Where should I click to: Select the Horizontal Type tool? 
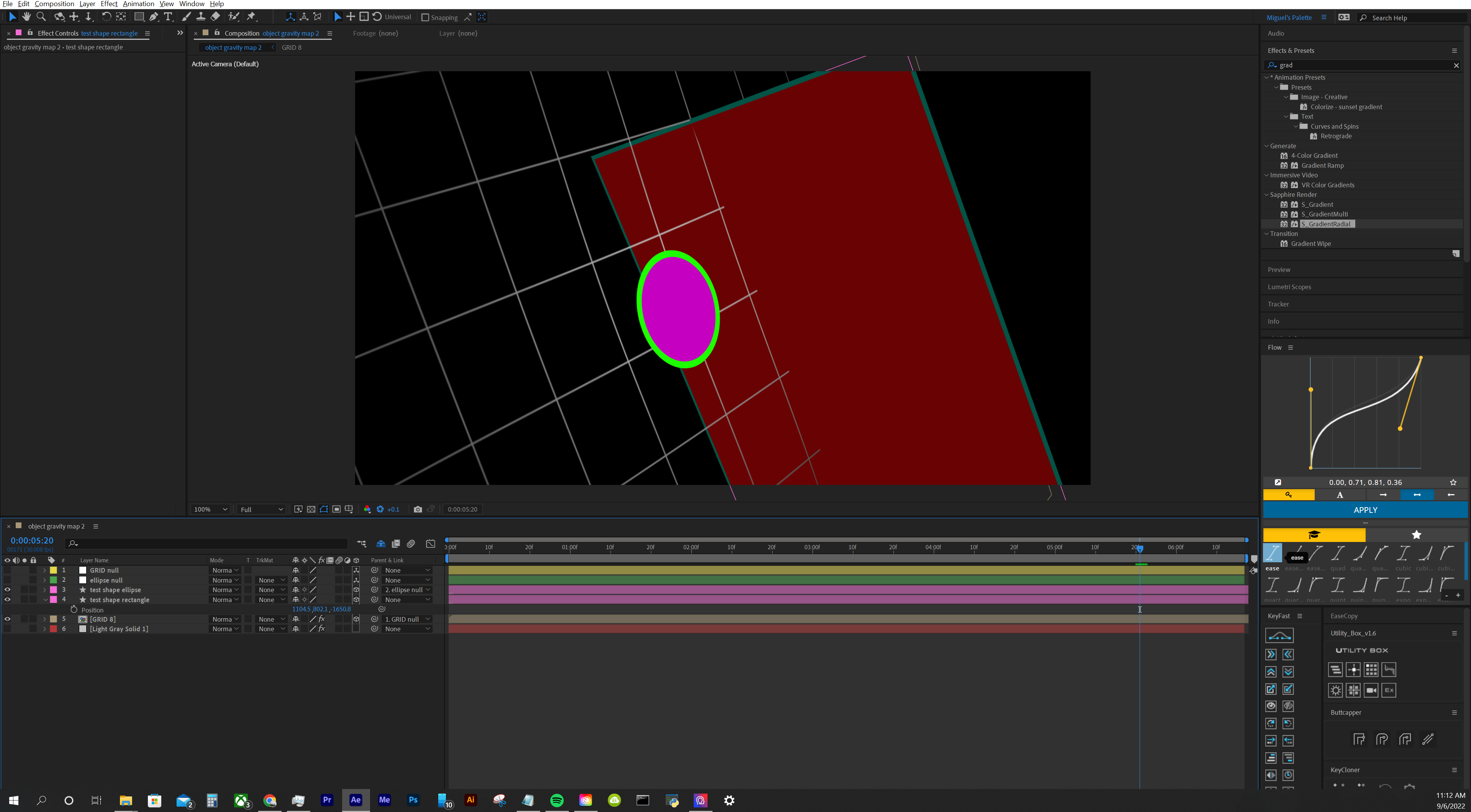coord(168,16)
